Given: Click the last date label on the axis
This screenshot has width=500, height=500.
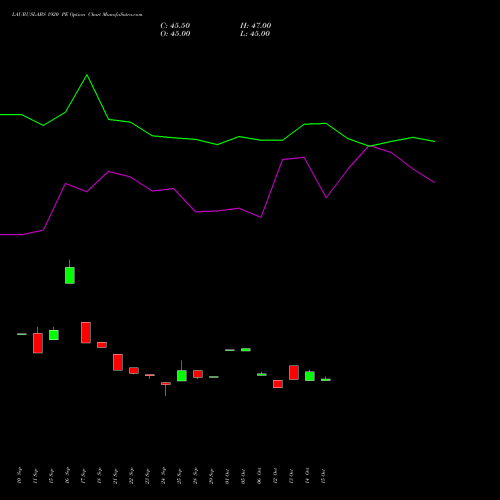Looking at the screenshot, I should tap(323, 475).
